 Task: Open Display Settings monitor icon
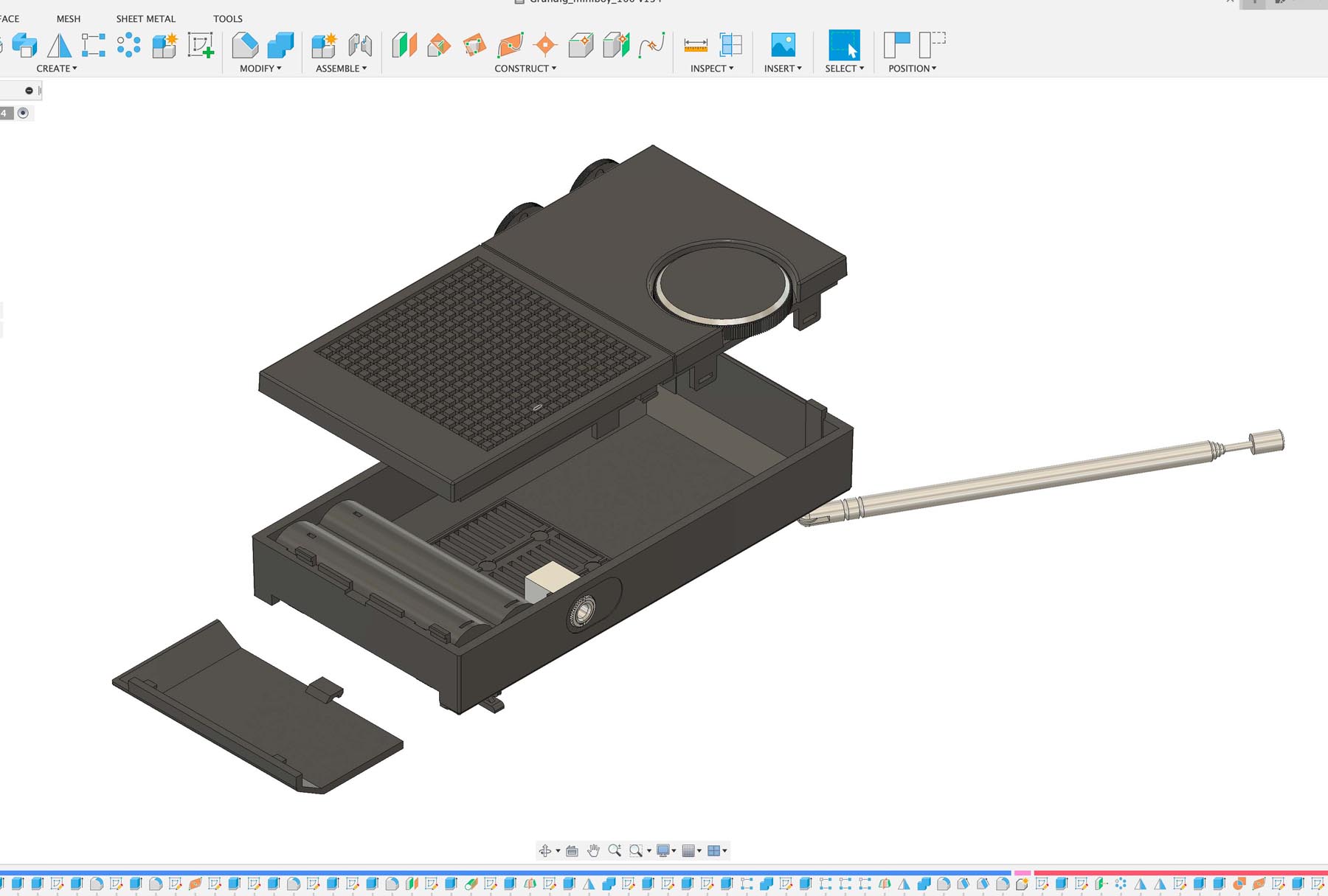pyautogui.click(x=663, y=851)
